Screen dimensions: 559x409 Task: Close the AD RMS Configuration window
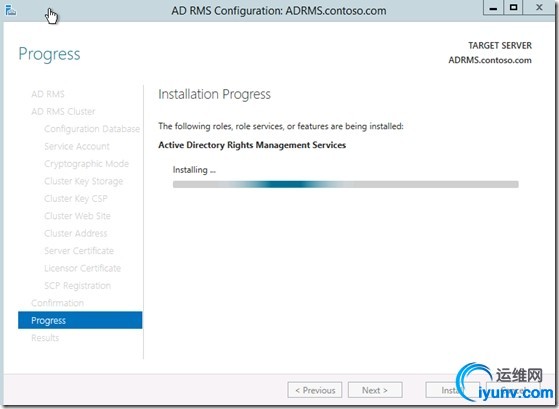click(x=539, y=8)
